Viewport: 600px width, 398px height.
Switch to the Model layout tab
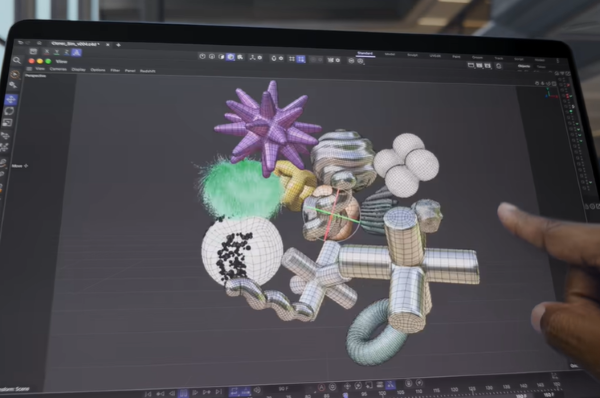[x=390, y=54]
